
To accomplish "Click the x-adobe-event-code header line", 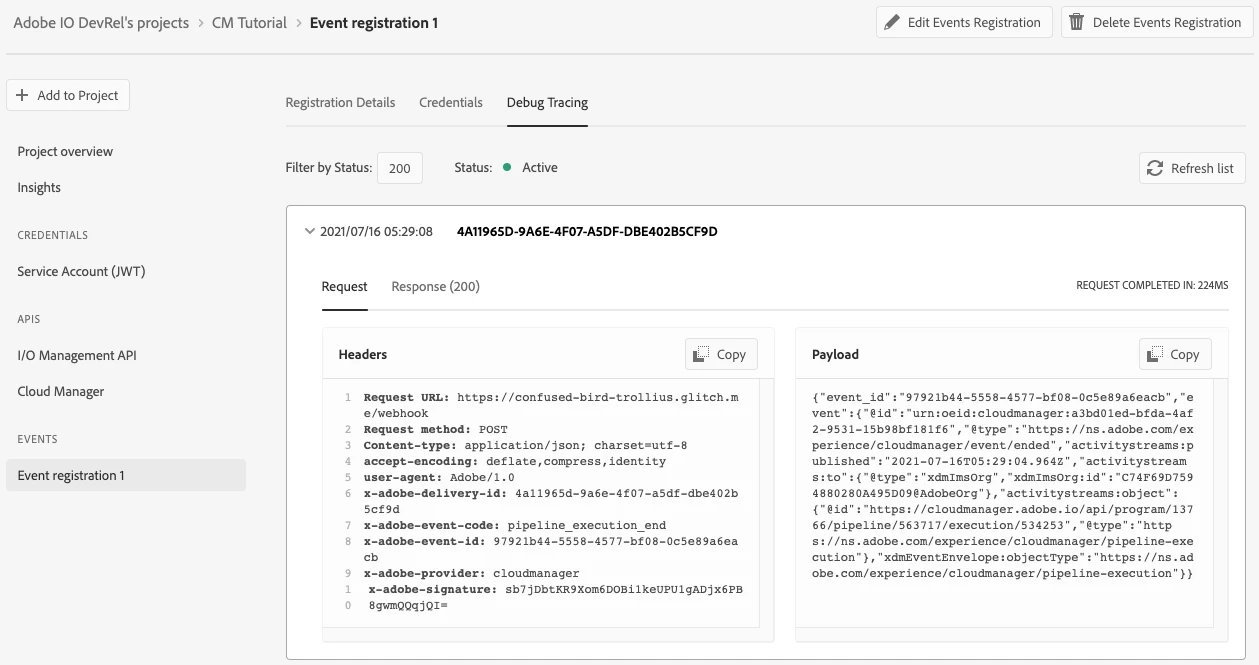I will pyautogui.click(x=514, y=525).
